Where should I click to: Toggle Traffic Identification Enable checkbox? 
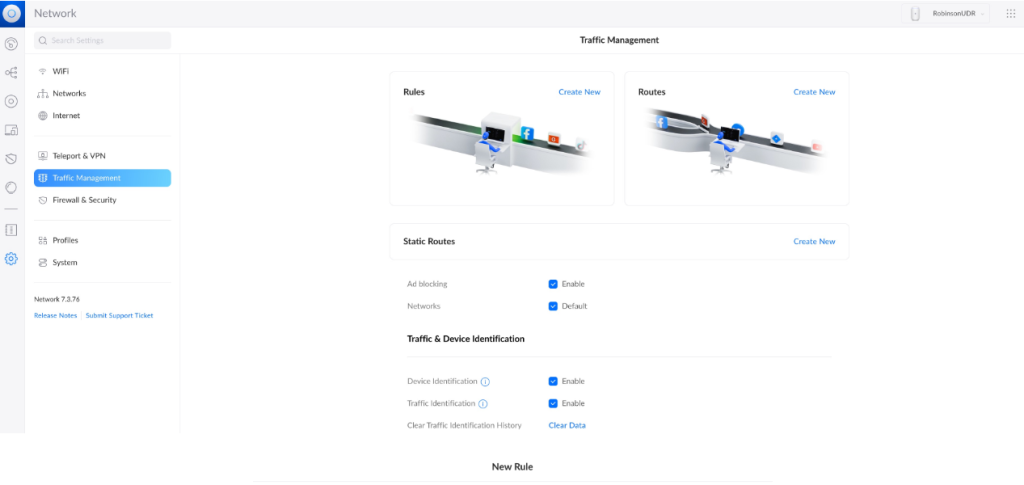coord(553,403)
